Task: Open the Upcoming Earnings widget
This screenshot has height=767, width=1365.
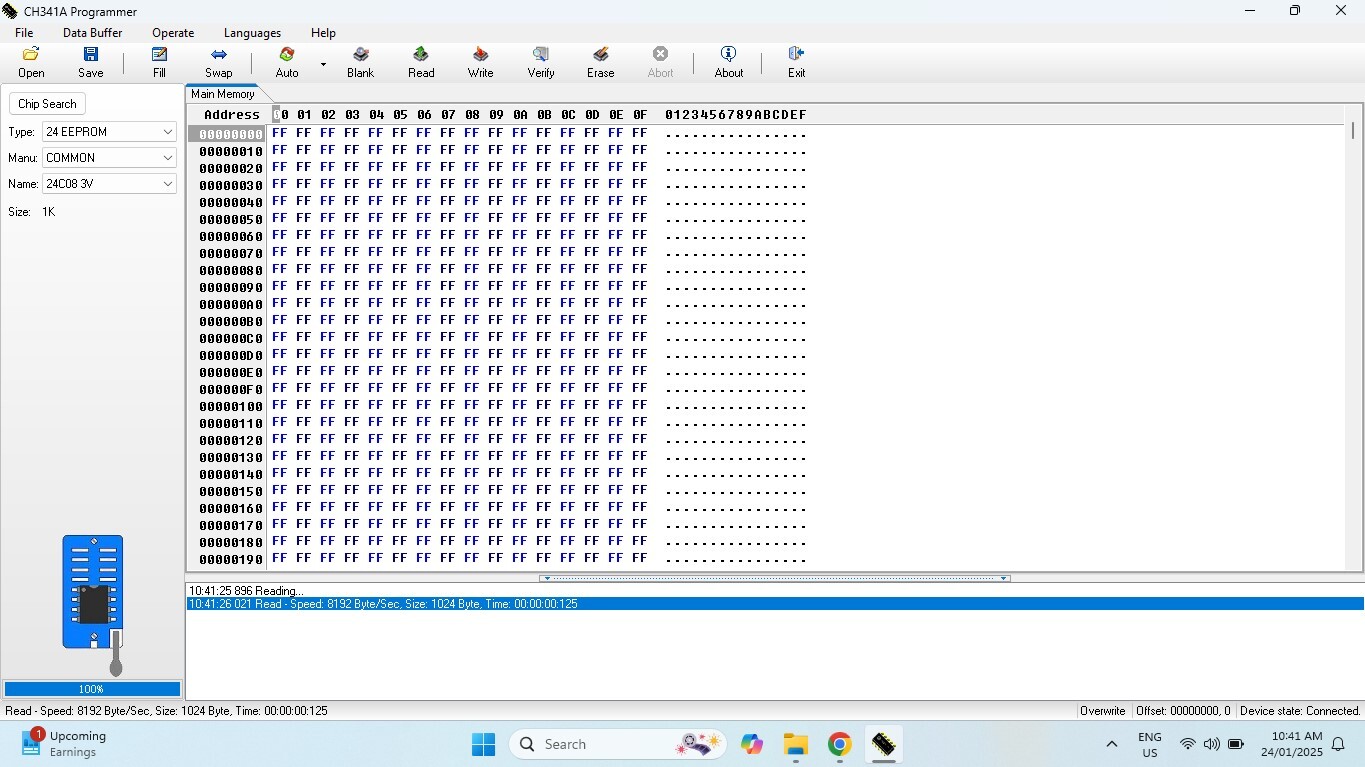Action: (66, 744)
